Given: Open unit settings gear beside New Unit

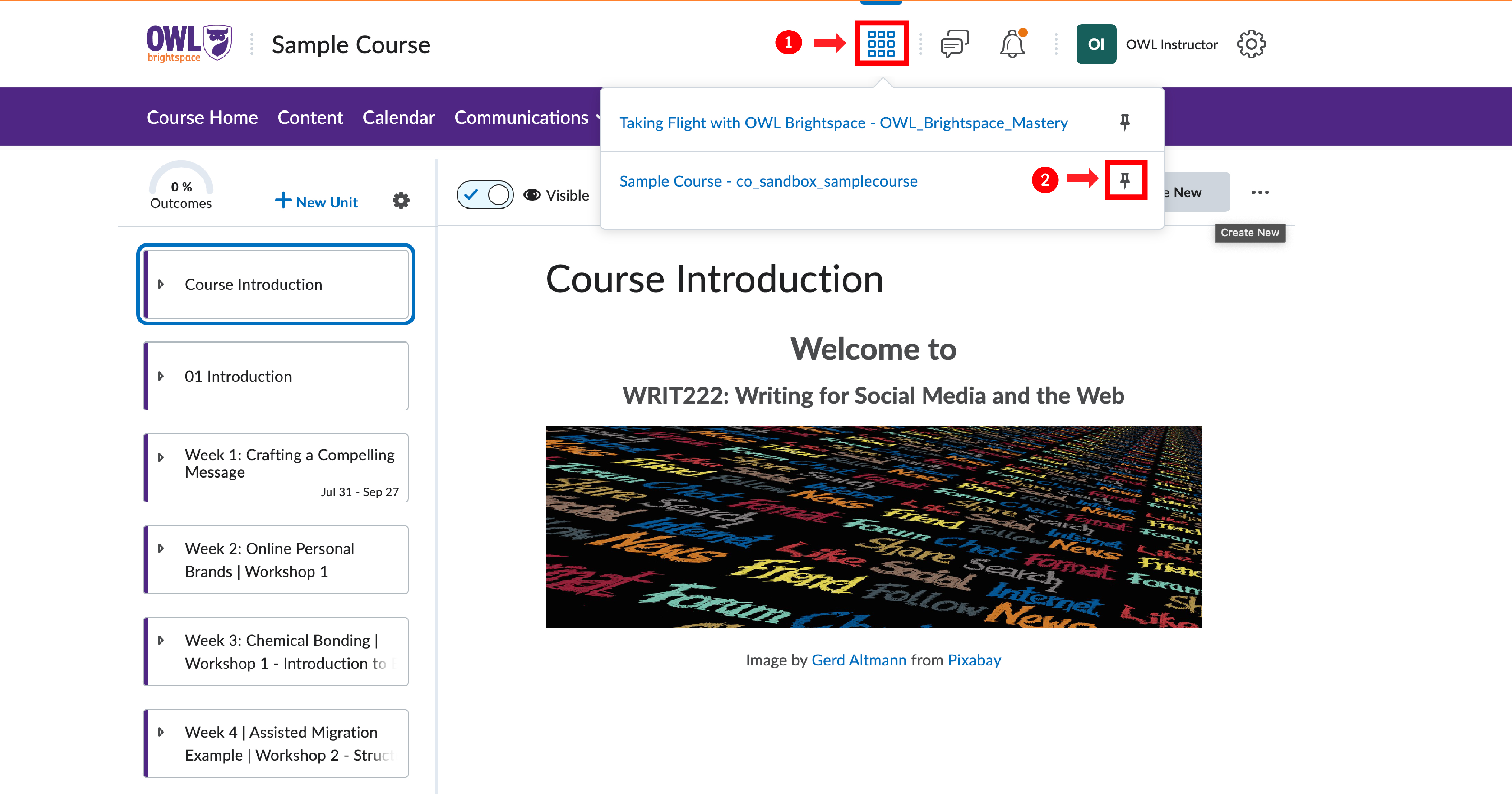Looking at the screenshot, I should point(401,201).
